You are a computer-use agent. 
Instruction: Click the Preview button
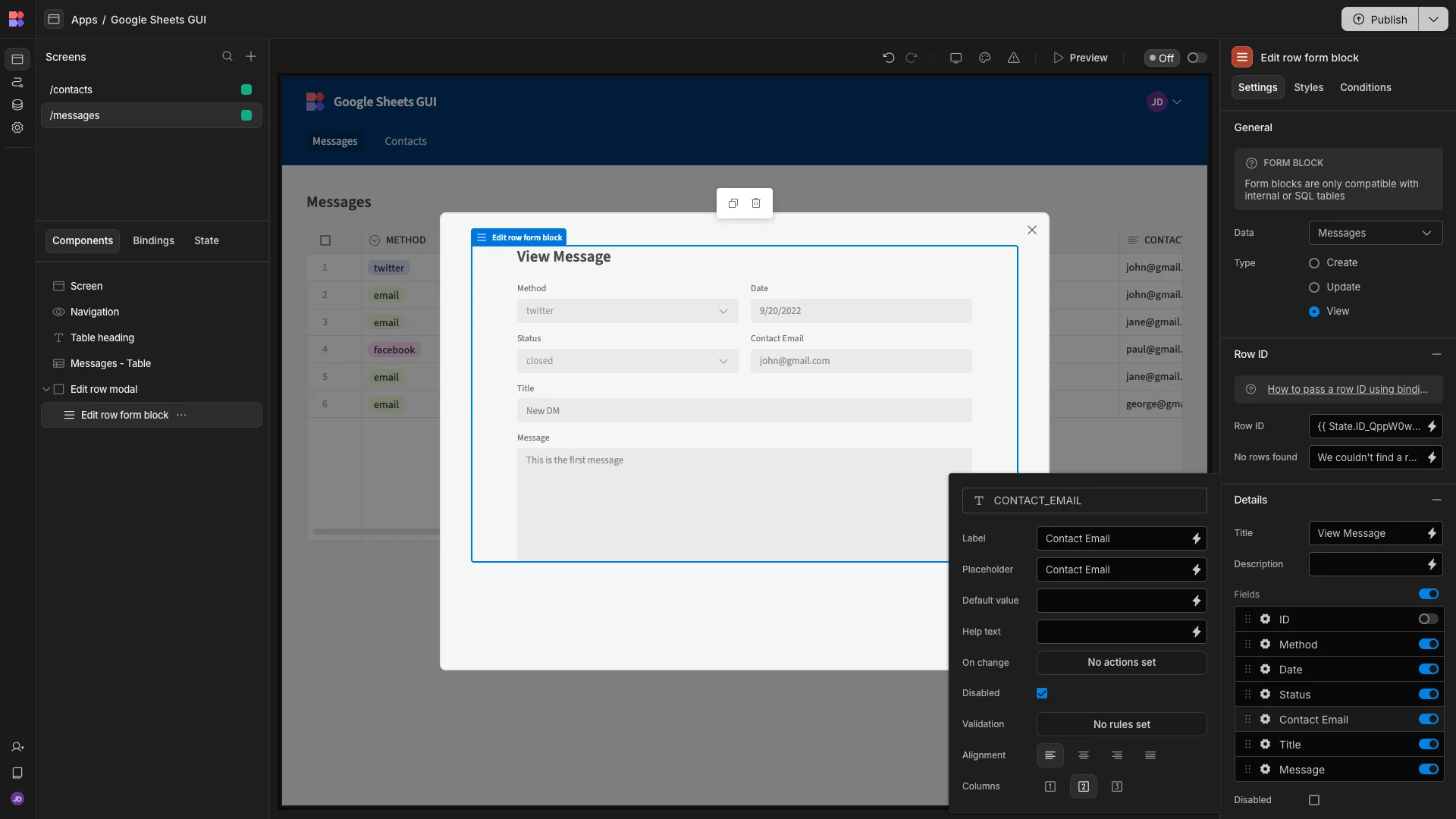pyautogui.click(x=1080, y=58)
